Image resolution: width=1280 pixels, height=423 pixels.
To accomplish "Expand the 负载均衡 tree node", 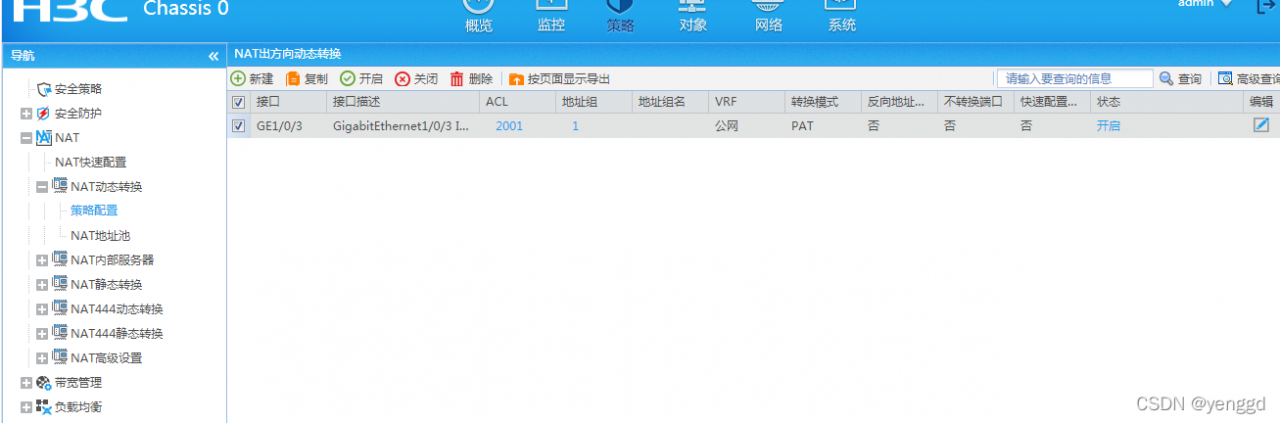I will (26, 407).
